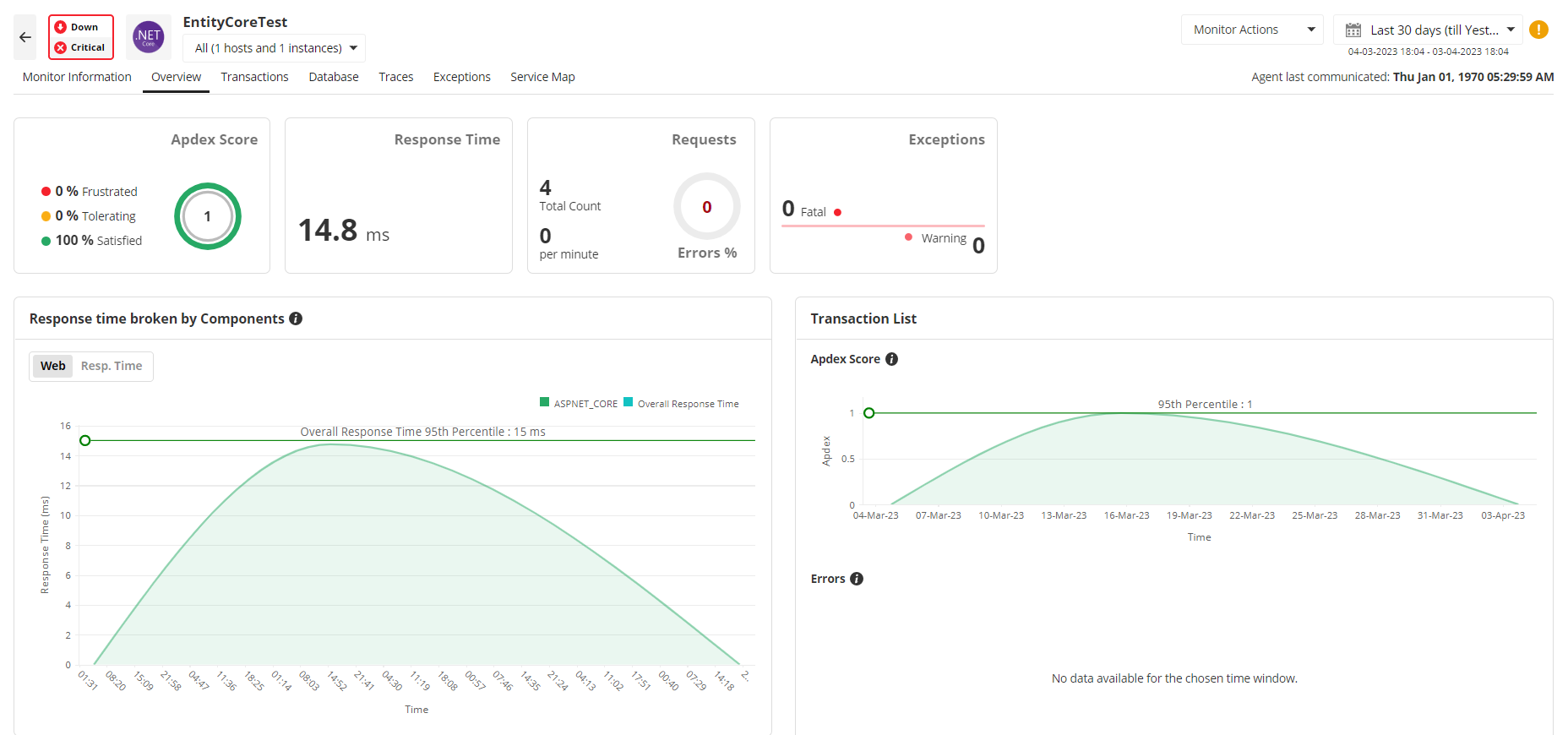Click the Transaction List heading
Viewport: 1568px width, 735px height.
[x=863, y=318]
